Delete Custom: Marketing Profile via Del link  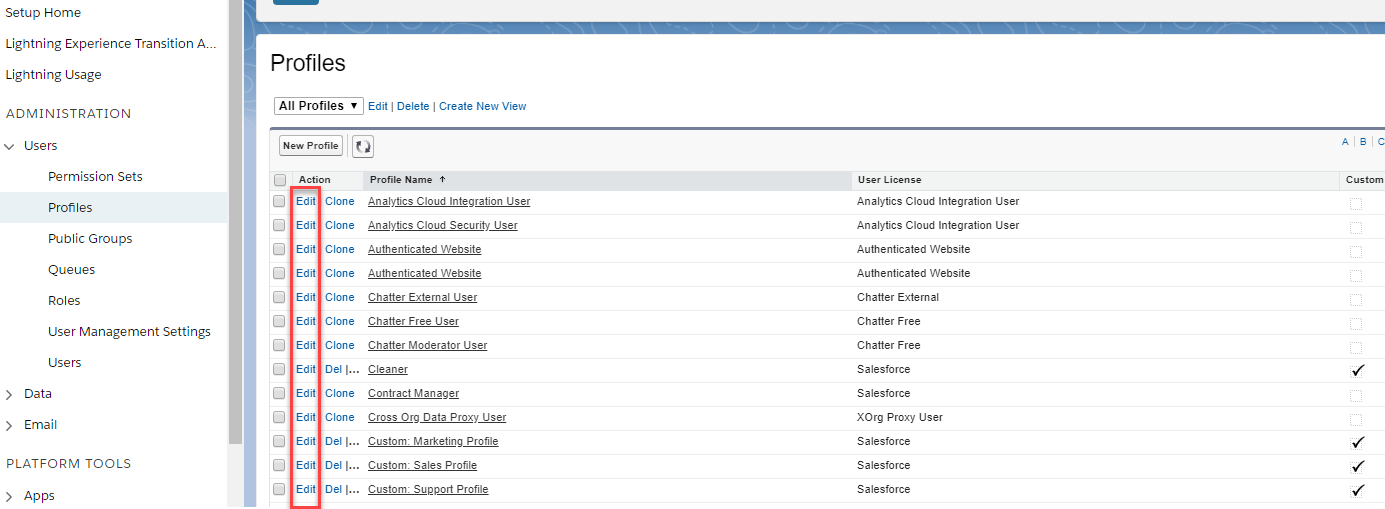pyautogui.click(x=334, y=441)
